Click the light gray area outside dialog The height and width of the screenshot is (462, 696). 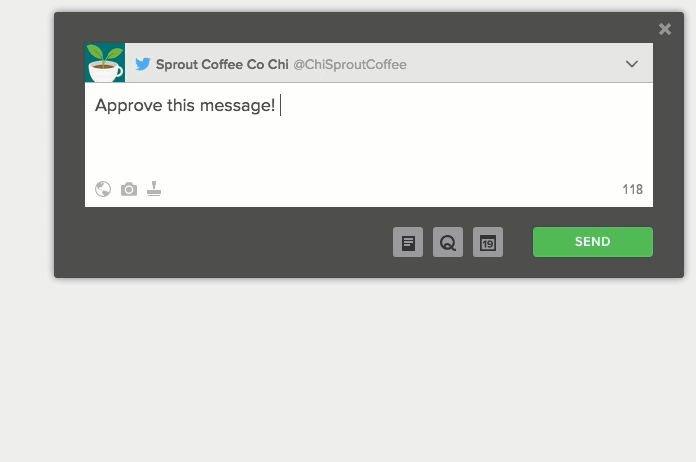(348, 368)
